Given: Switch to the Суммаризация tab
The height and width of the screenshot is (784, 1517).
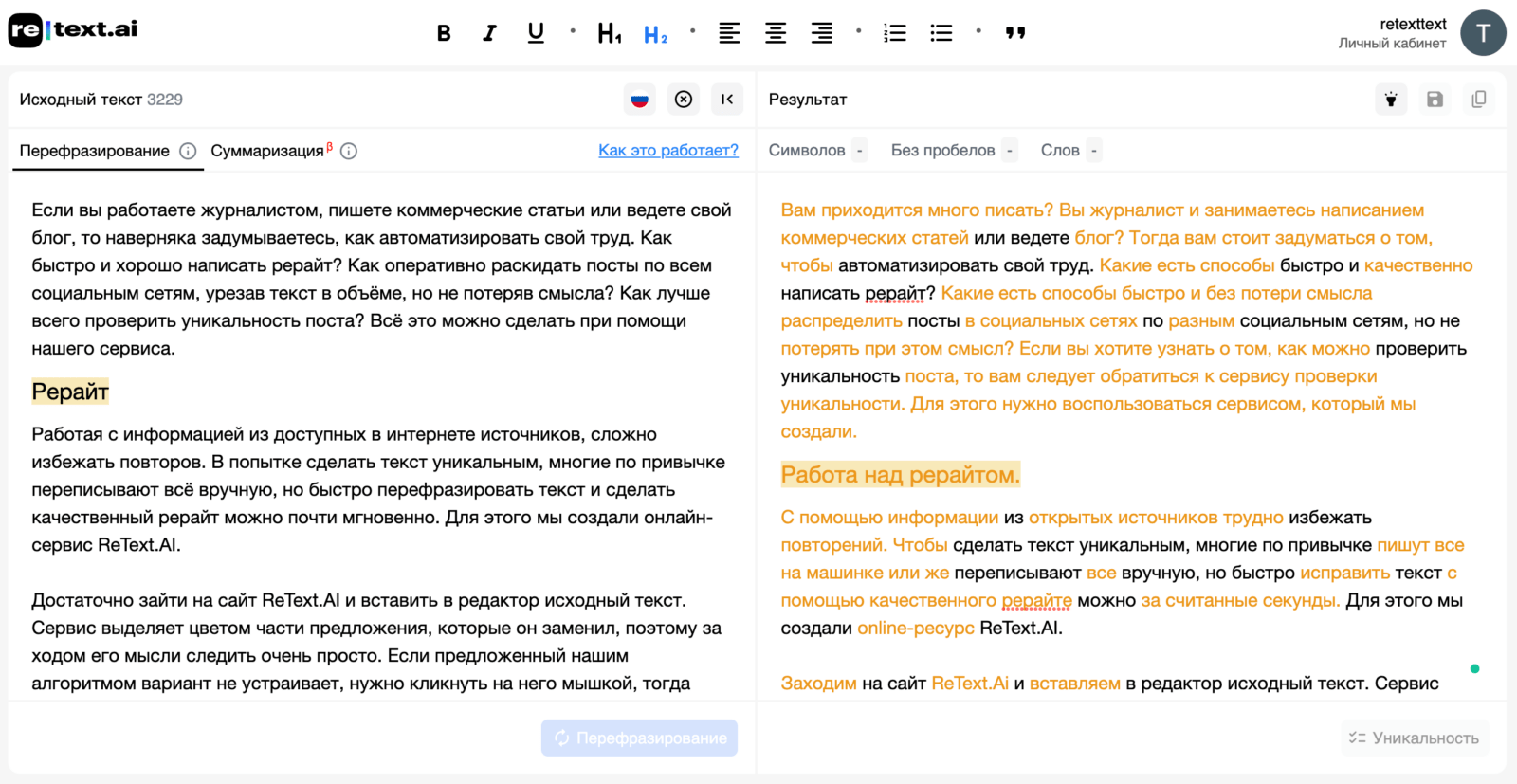Looking at the screenshot, I should [267, 151].
